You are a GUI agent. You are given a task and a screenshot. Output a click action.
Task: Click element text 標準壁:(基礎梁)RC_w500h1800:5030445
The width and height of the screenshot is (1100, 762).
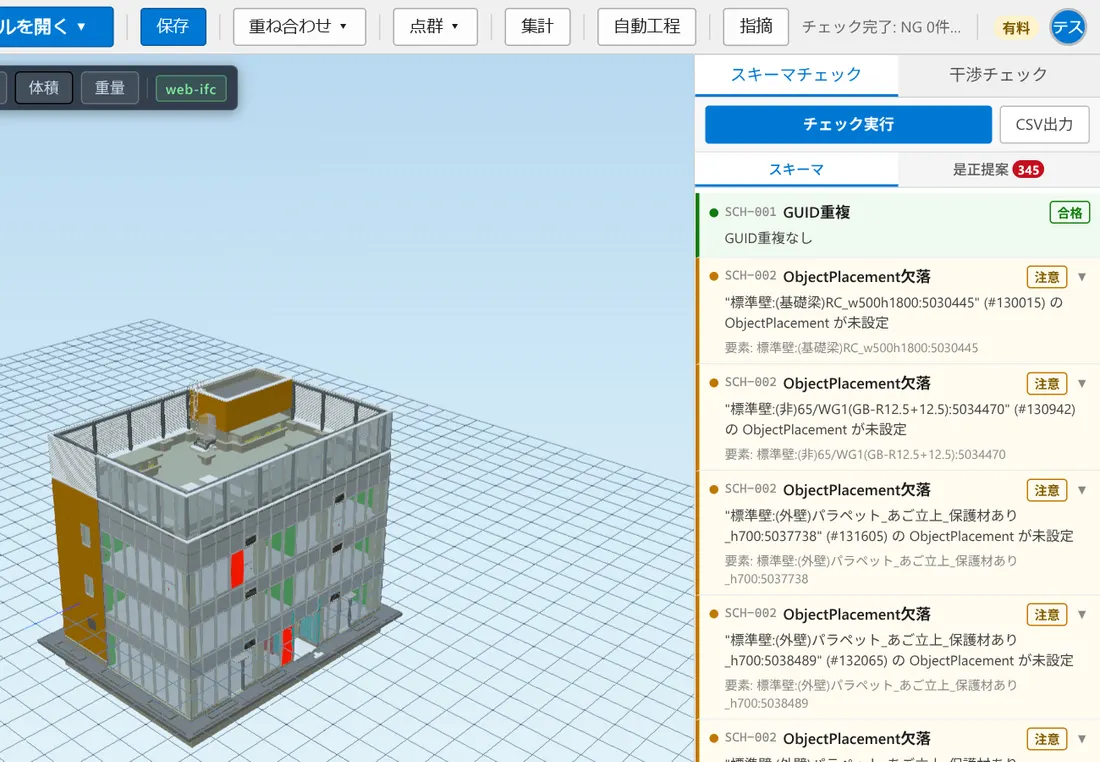point(867,348)
